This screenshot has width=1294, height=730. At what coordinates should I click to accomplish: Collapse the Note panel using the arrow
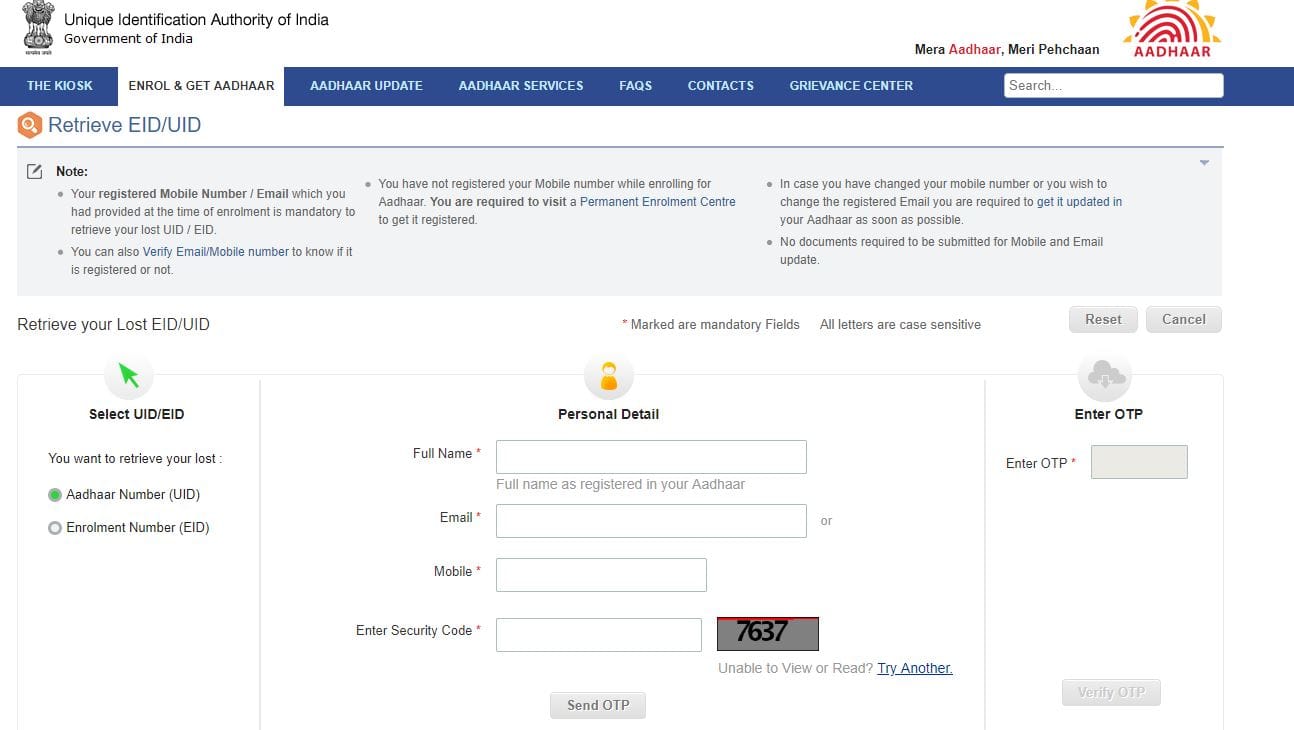click(1204, 163)
